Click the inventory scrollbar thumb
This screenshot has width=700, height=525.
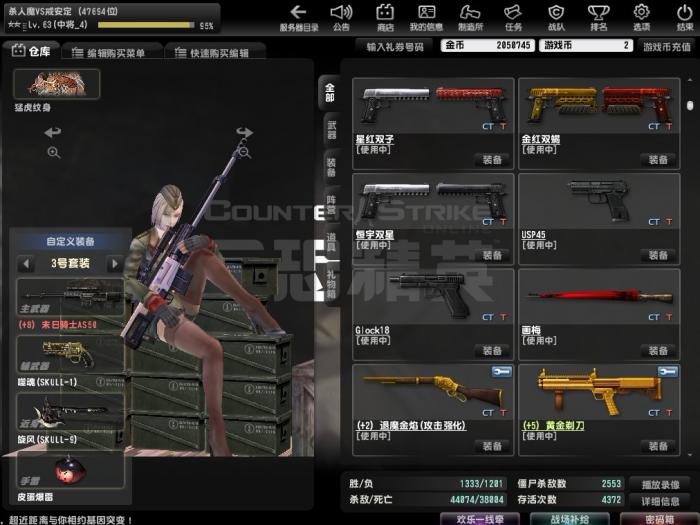[x=690, y=105]
